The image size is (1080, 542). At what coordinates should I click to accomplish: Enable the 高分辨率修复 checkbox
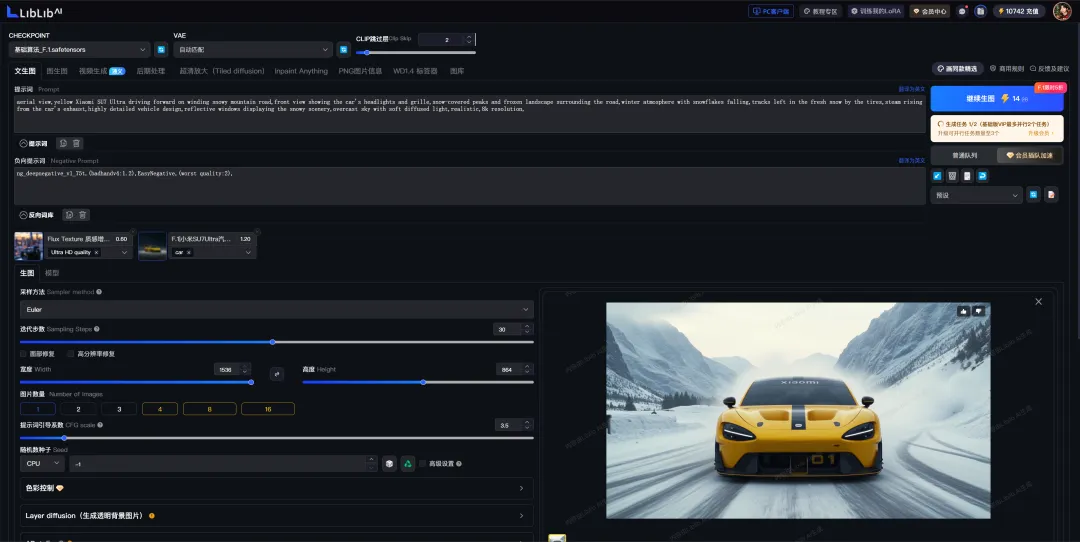pyautogui.click(x=70, y=354)
